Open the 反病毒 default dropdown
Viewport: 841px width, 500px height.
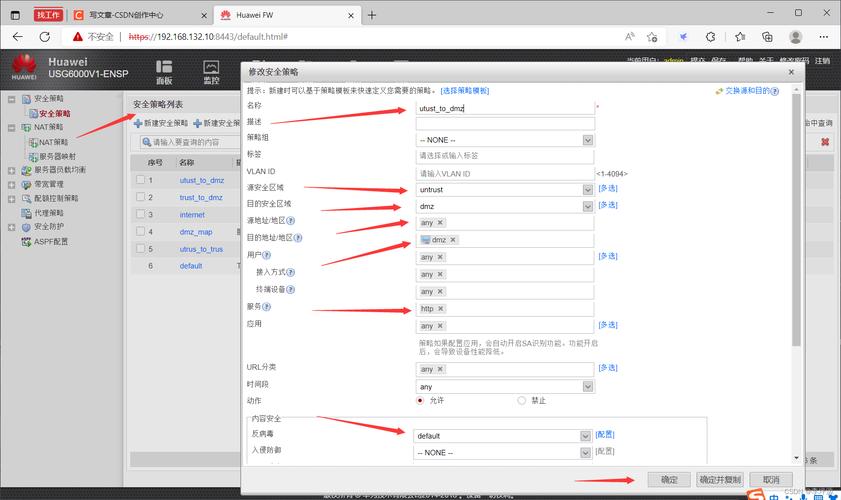pyautogui.click(x=585, y=436)
